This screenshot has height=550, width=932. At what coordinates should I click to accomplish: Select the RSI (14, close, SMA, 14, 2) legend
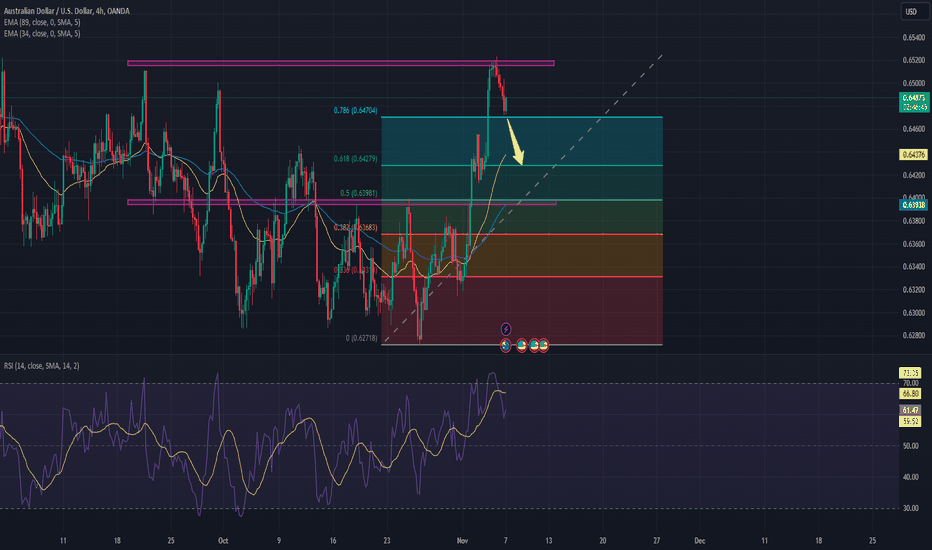click(42, 366)
